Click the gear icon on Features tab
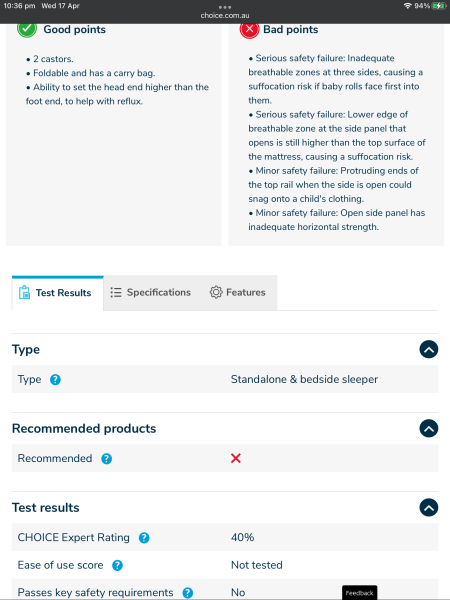Image resolution: width=450 pixels, height=600 pixels. pos(216,292)
